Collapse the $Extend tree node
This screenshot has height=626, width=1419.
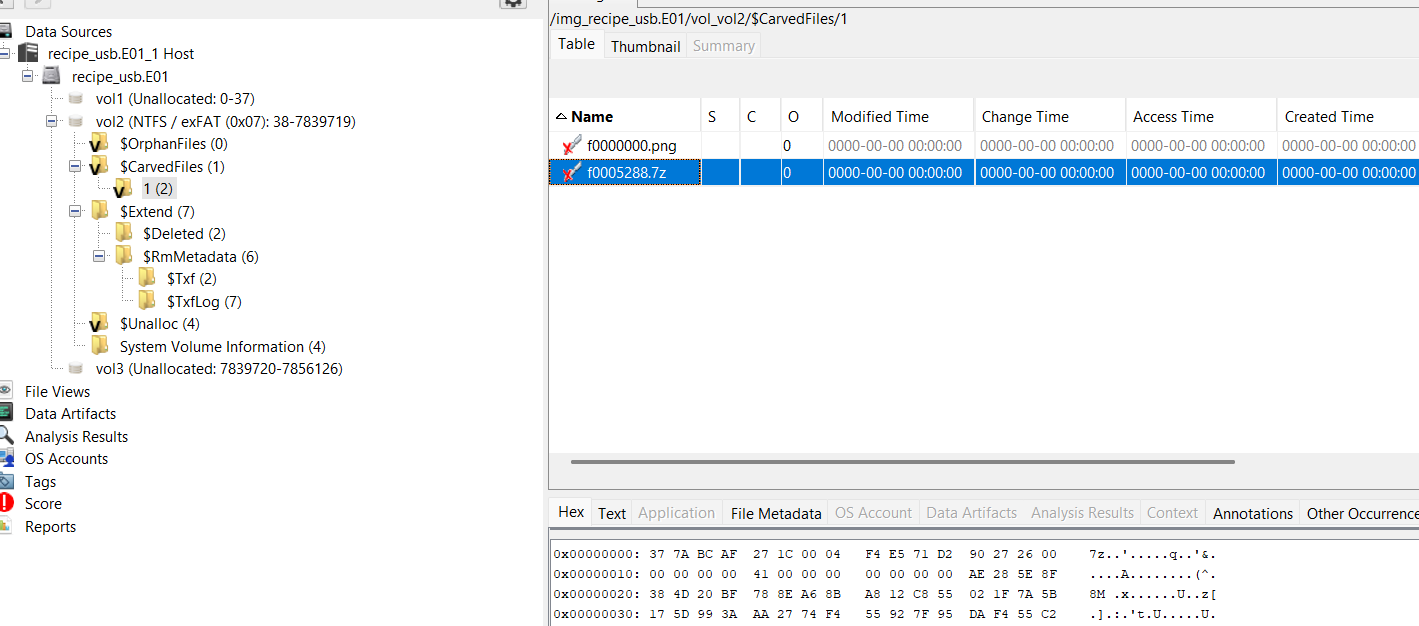pos(74,211)
